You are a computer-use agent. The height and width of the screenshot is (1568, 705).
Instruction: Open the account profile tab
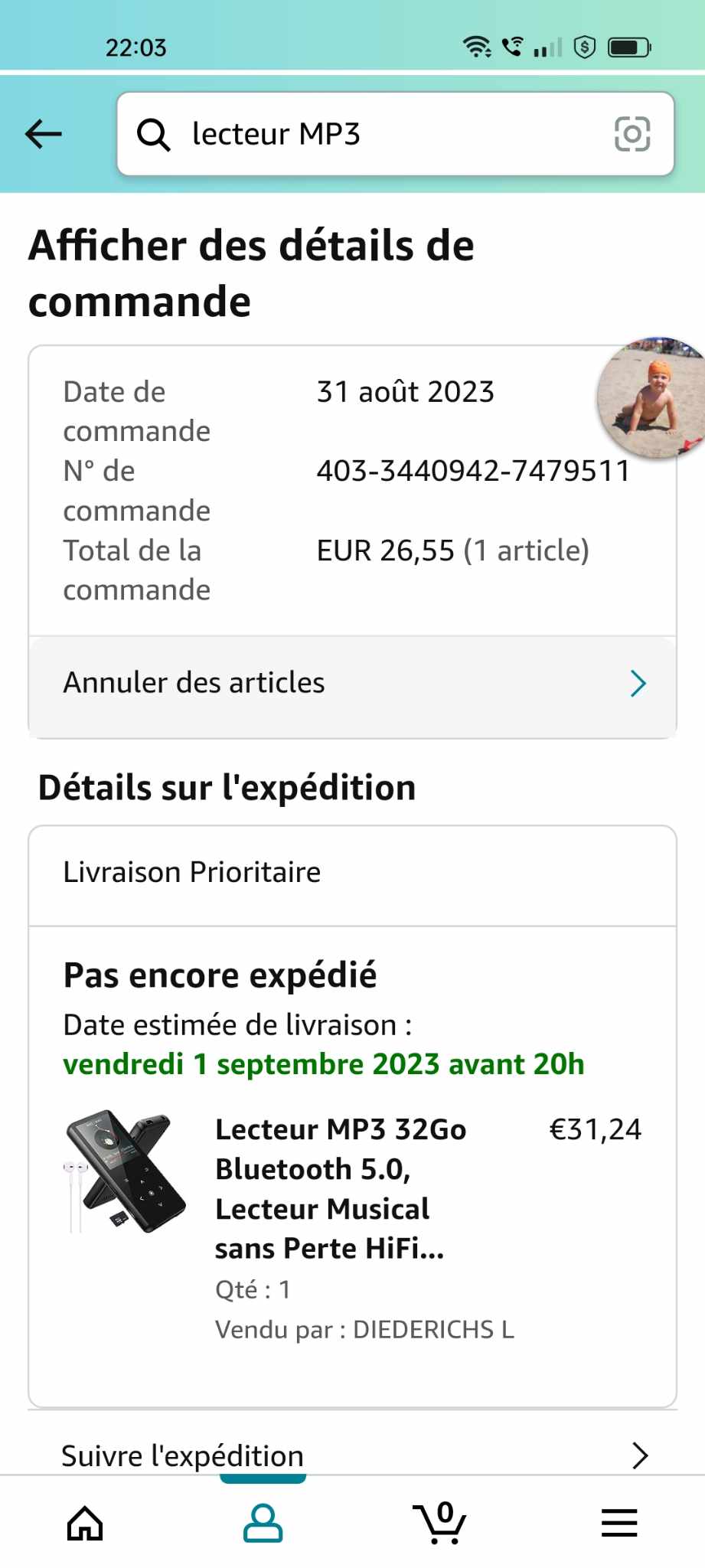263,1522
